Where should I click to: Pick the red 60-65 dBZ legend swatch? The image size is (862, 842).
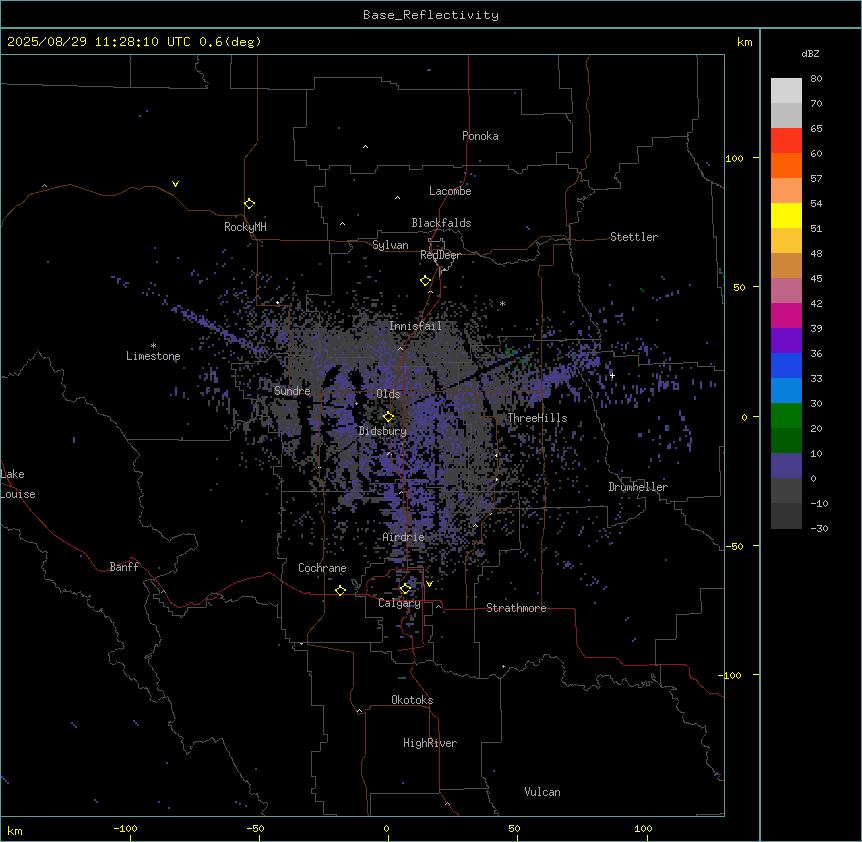coord(786,141)
